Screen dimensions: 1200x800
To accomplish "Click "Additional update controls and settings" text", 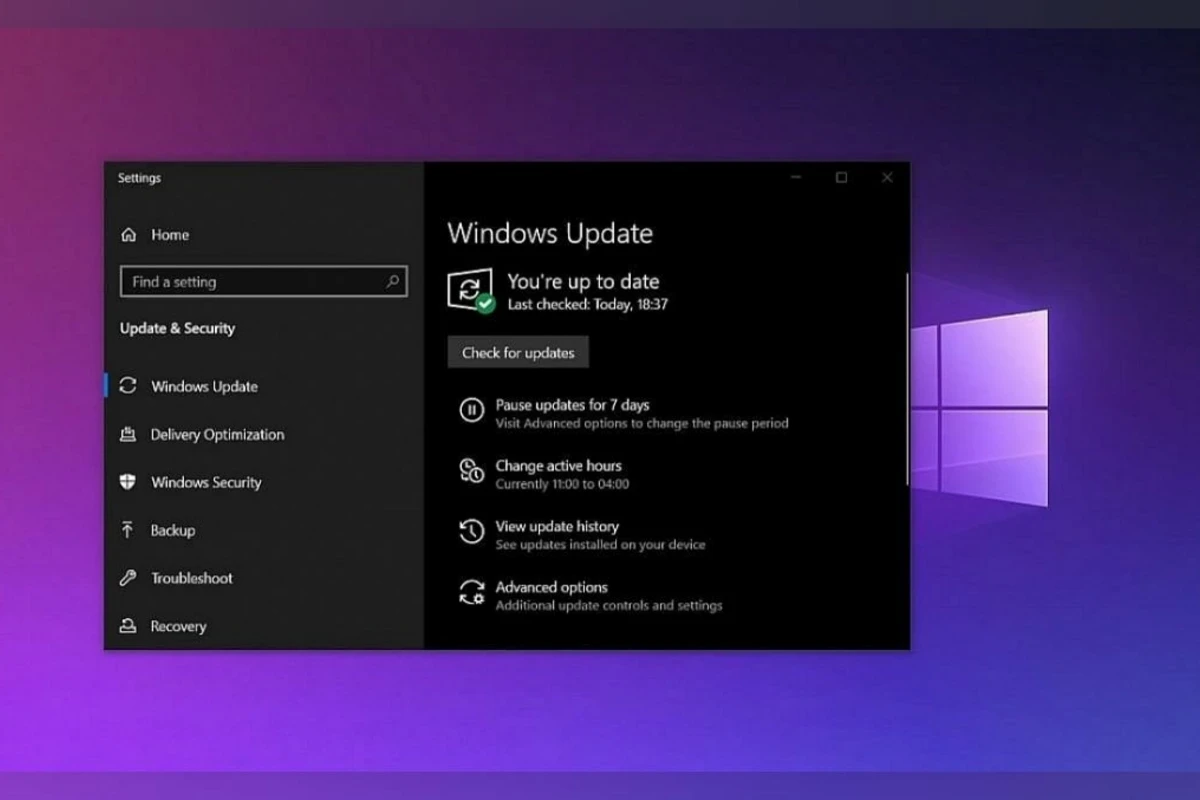I will 609,606.
